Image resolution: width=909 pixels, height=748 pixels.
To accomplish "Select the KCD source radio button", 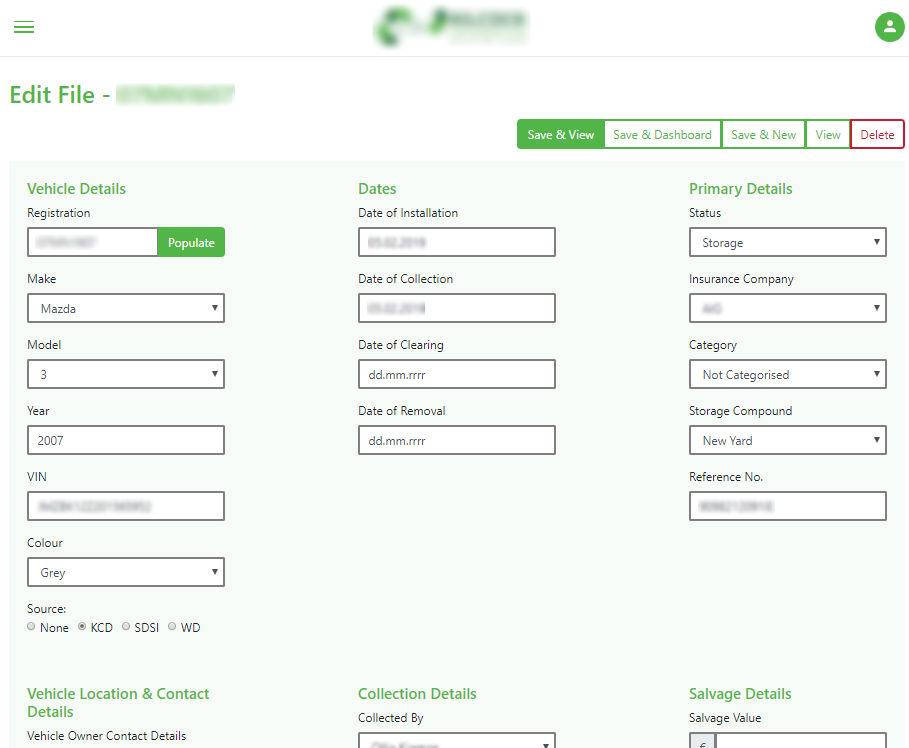I will [x=83, y=627].
